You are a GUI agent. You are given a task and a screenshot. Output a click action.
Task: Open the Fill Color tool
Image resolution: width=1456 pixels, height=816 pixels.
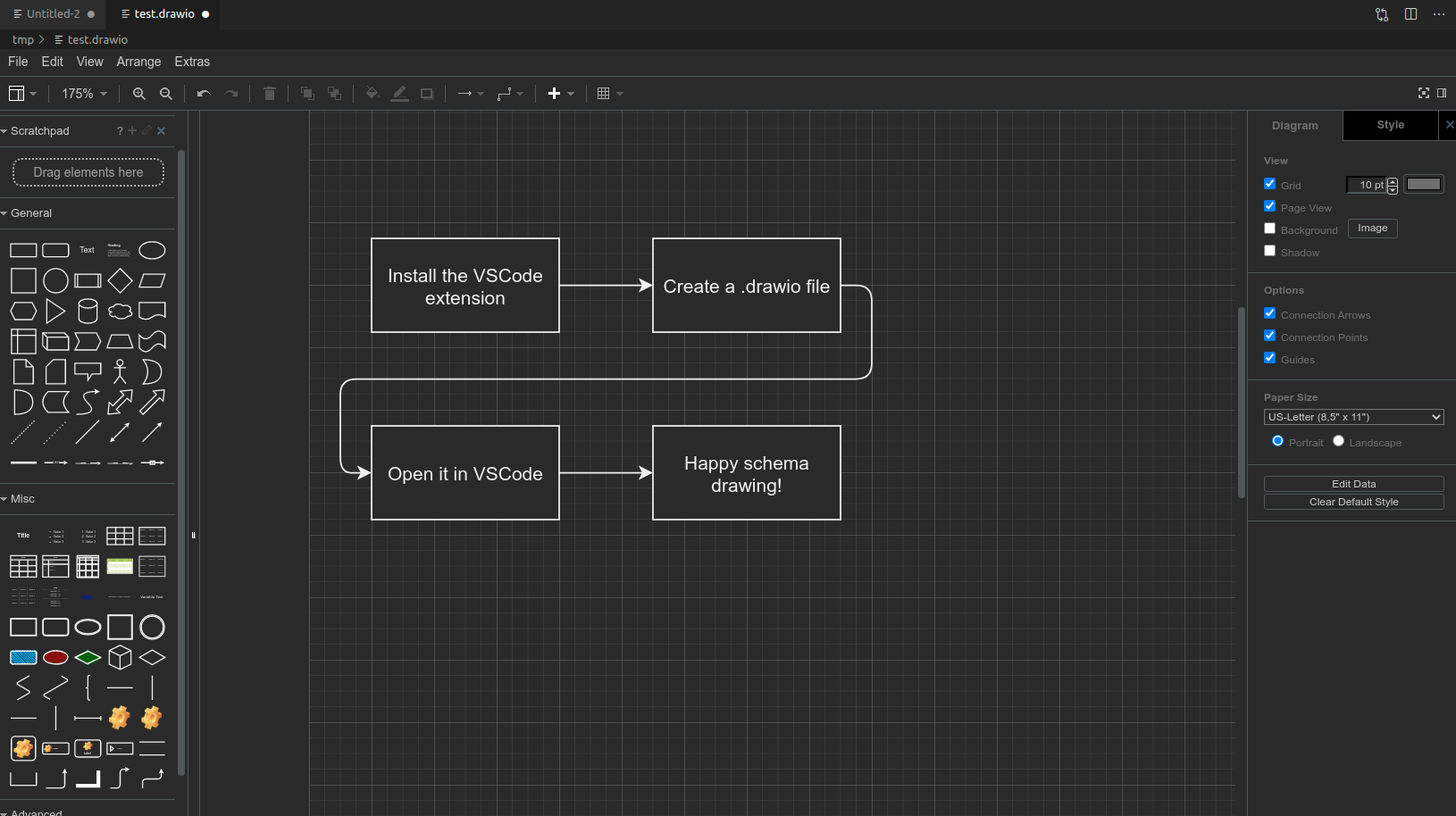point(372,93)
